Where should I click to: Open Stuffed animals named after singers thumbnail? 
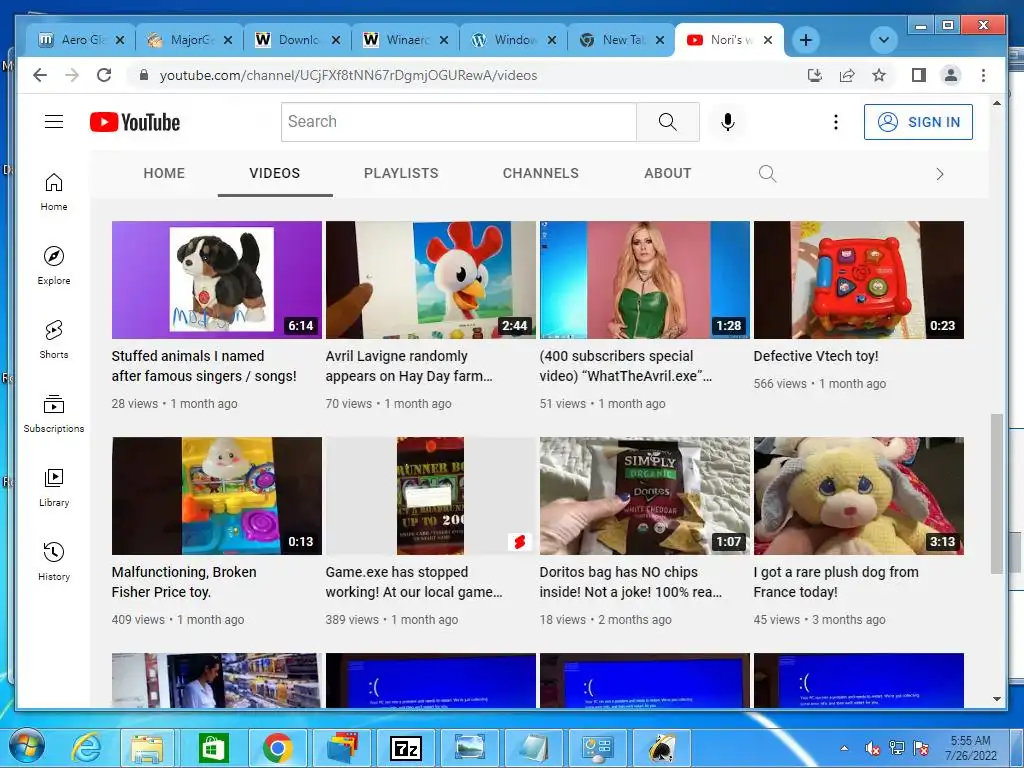tap(217, 280)
